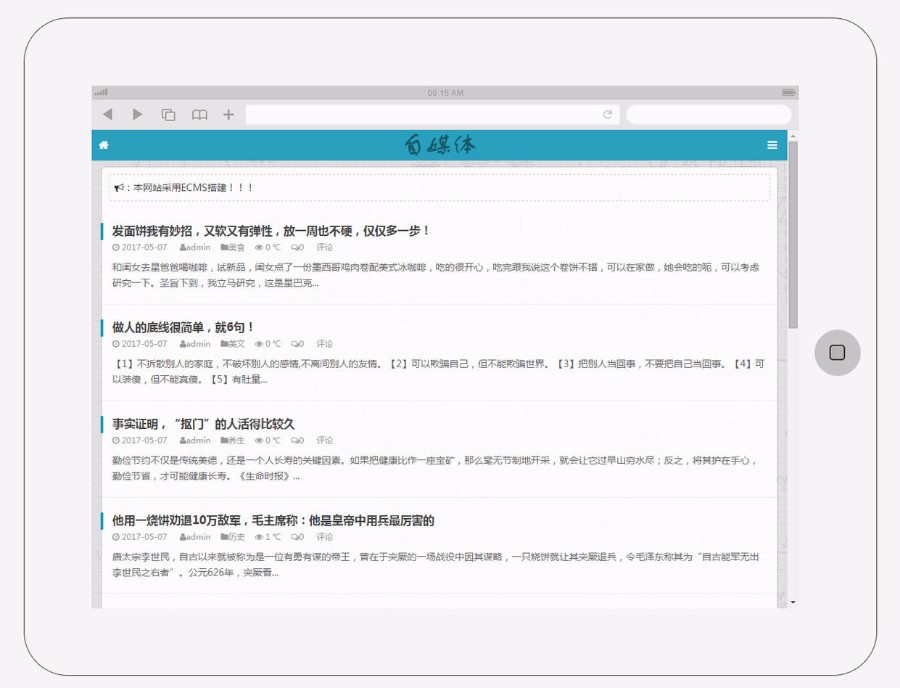Screen dimensions: 900x688
Task: Click the tab overview icon in the browser toolbar
Action: (x=169, y=114)
